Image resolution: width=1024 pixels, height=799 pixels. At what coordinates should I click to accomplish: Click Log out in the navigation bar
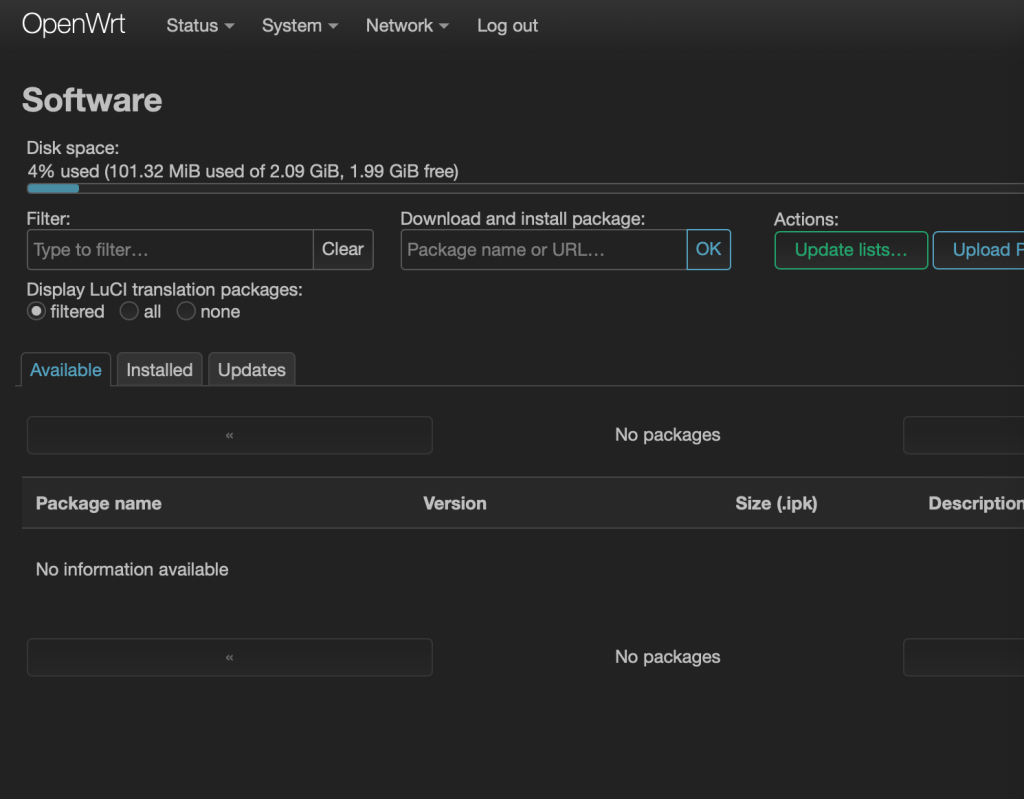507,26
